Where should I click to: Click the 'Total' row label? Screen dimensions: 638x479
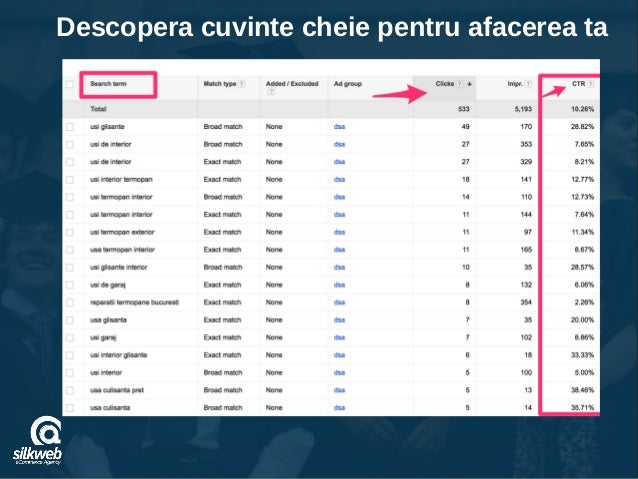point(98,109)
